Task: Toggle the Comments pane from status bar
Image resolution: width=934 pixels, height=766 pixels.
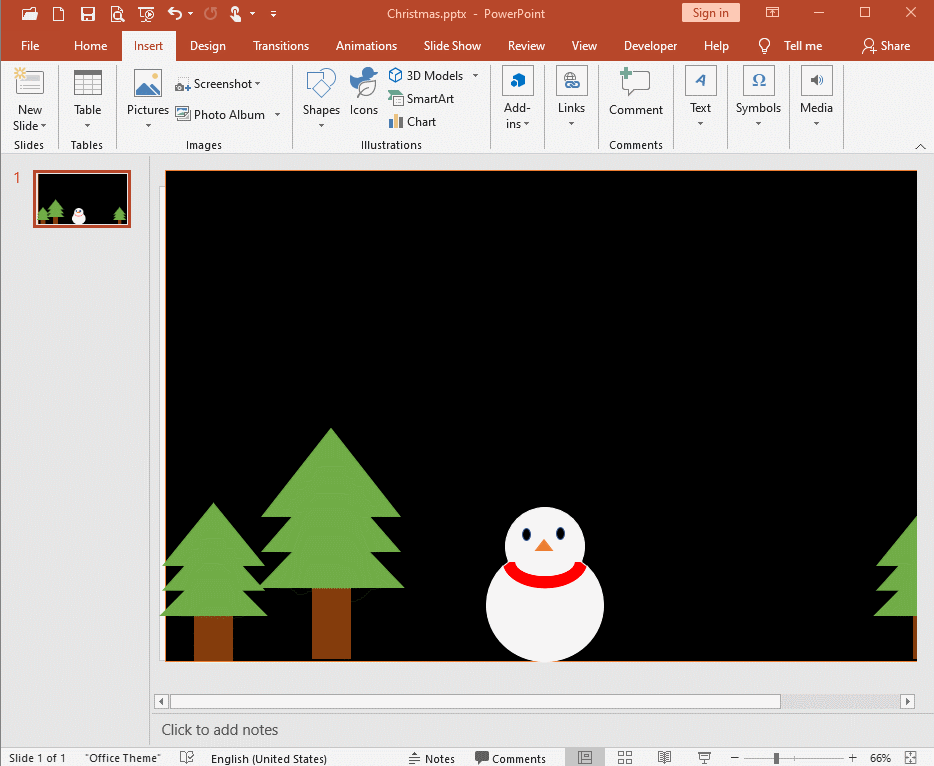Action: tap(510, 758)
